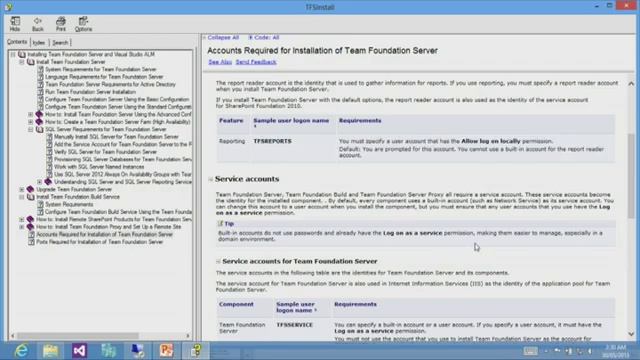Open PowerPoint from the taskbar
The height and width of the screenshot is (360, 640).
[x=167, y=351]
